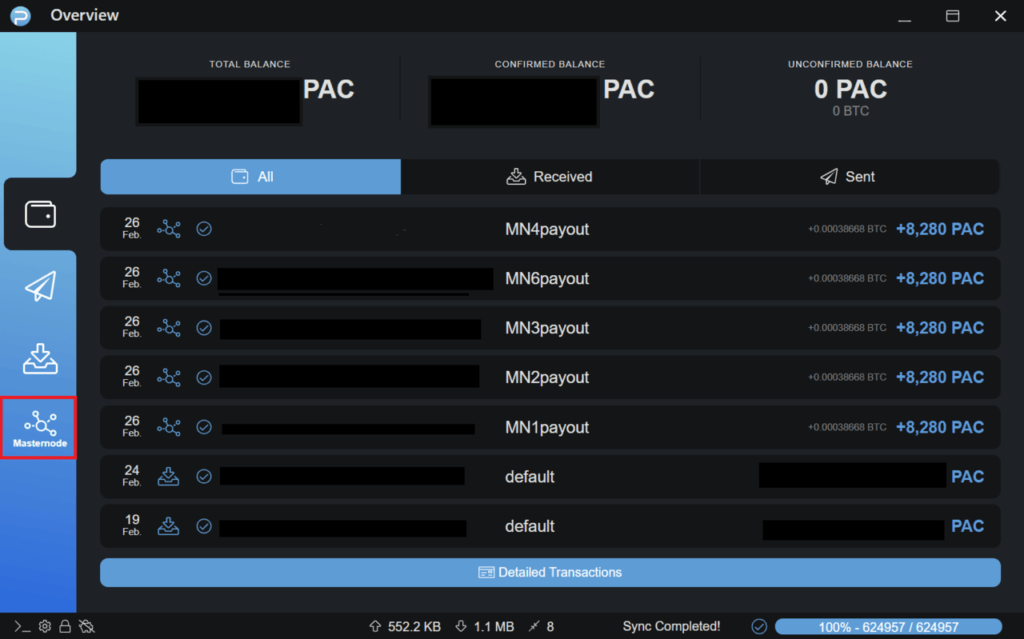Click the PAC logo in title bar
Screen dimensions: 1024x639
(20, 16)
